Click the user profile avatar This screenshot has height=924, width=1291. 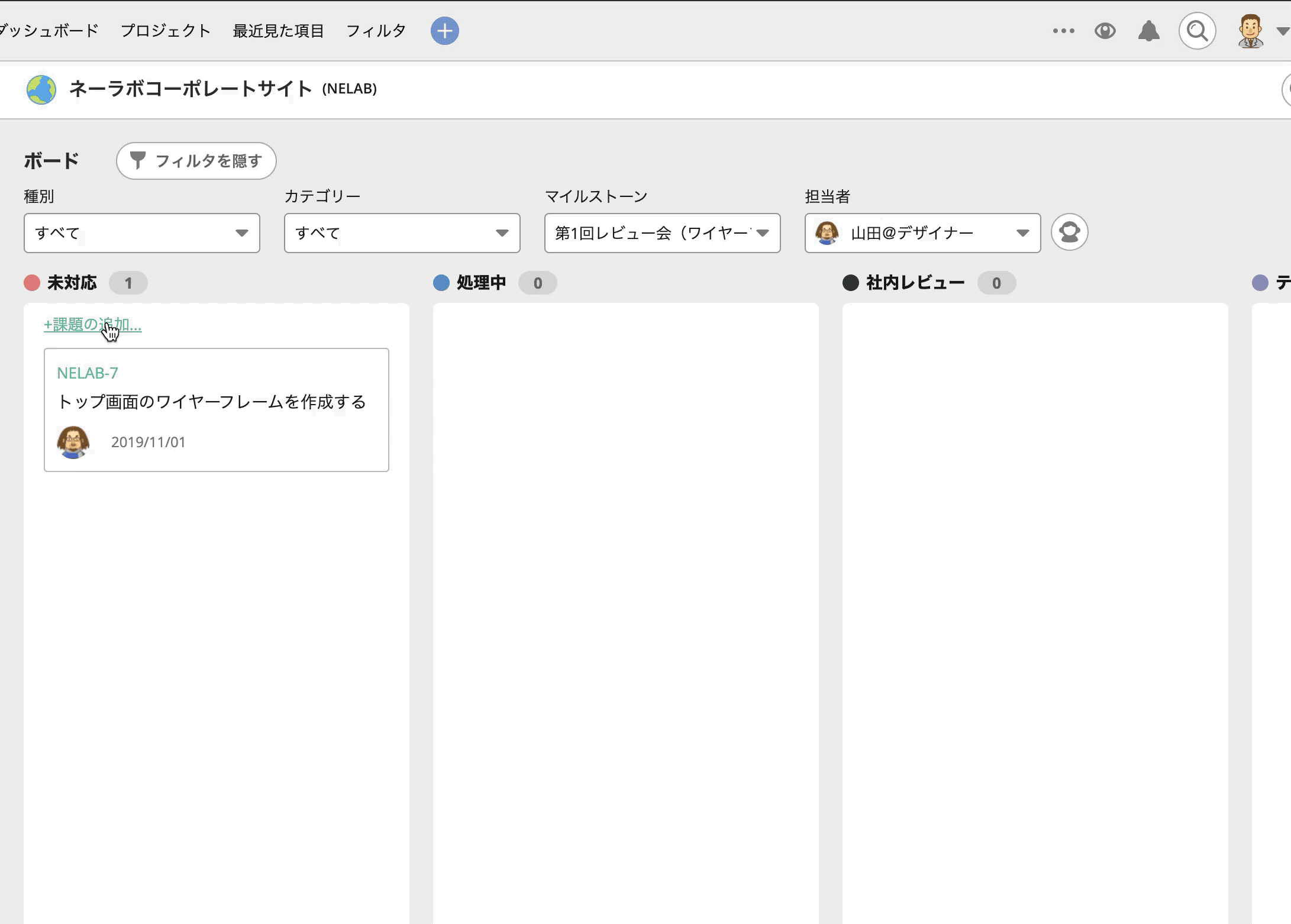[x=1251, y=31]
